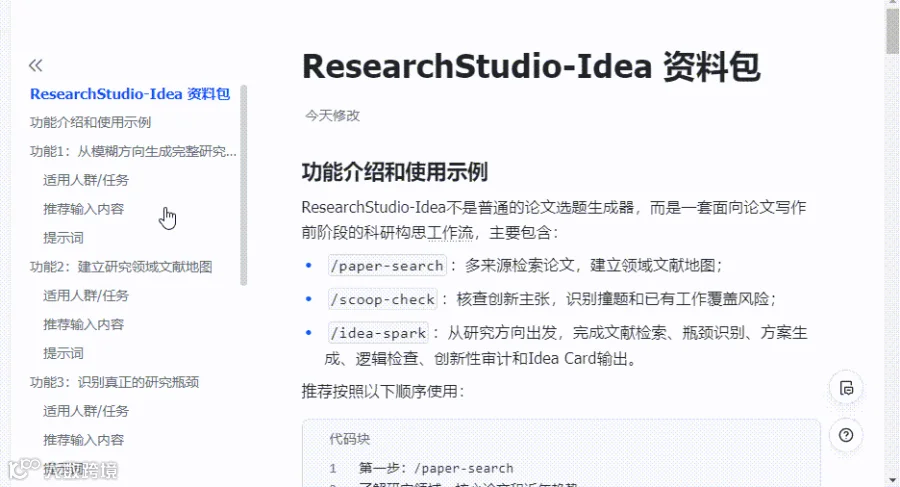Click the document title ResearchStudio-Idea 资料包

[532, 66]
